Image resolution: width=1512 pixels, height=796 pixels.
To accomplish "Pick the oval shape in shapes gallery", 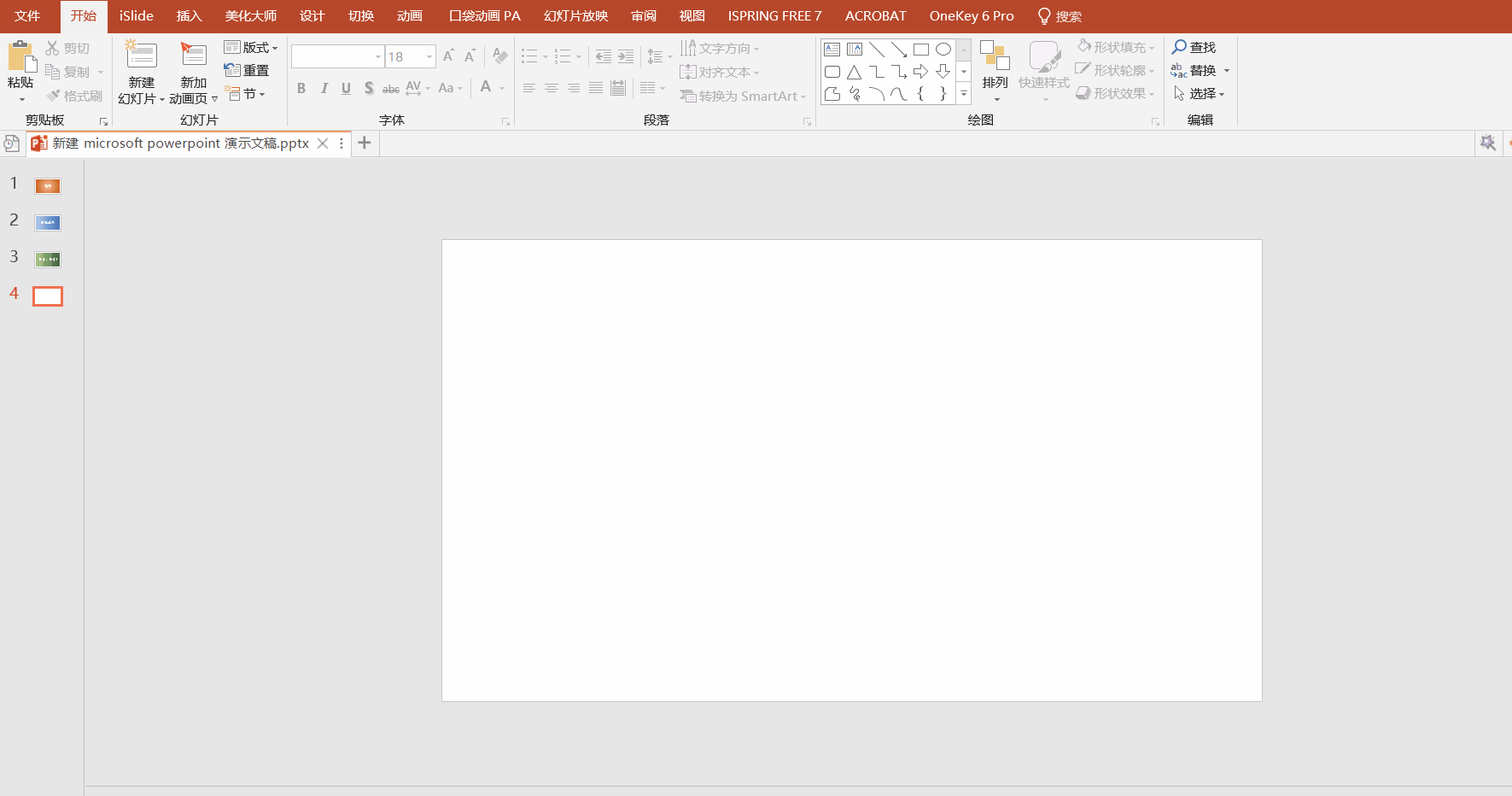I will pos(943,50).
